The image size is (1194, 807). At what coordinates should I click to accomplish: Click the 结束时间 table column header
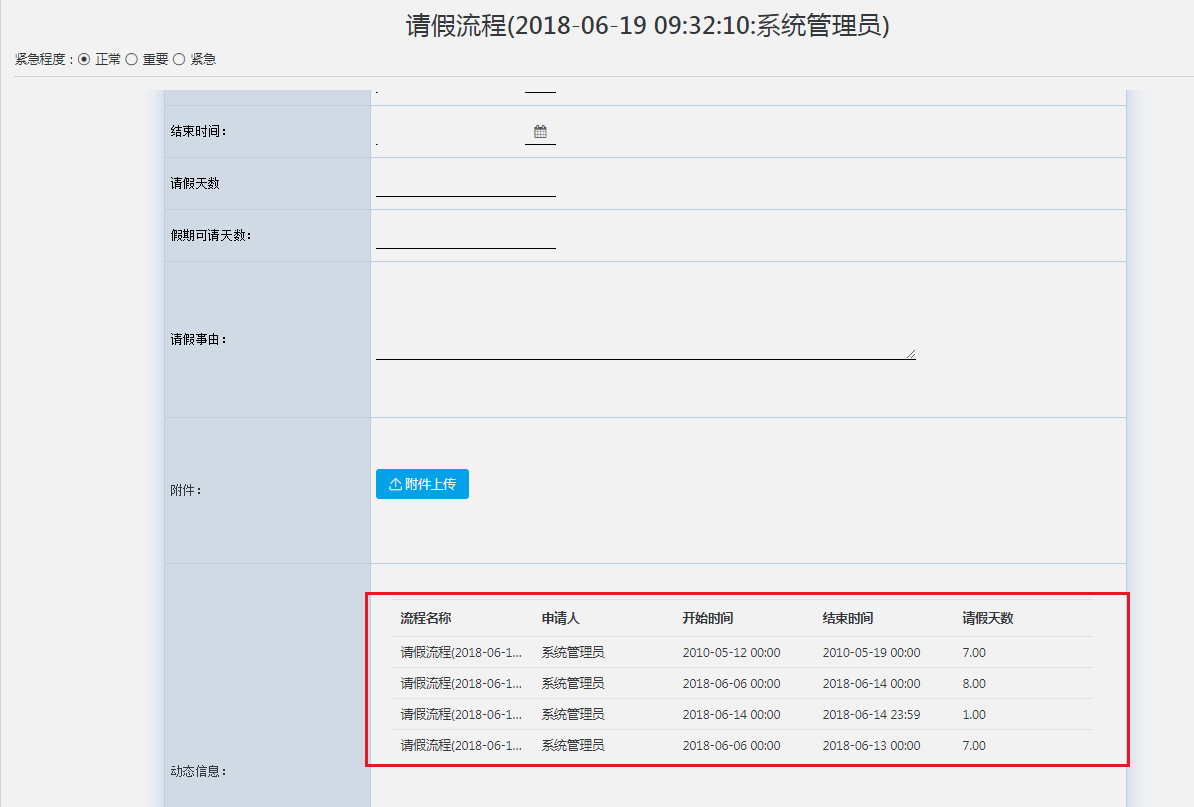pos(848,618)
